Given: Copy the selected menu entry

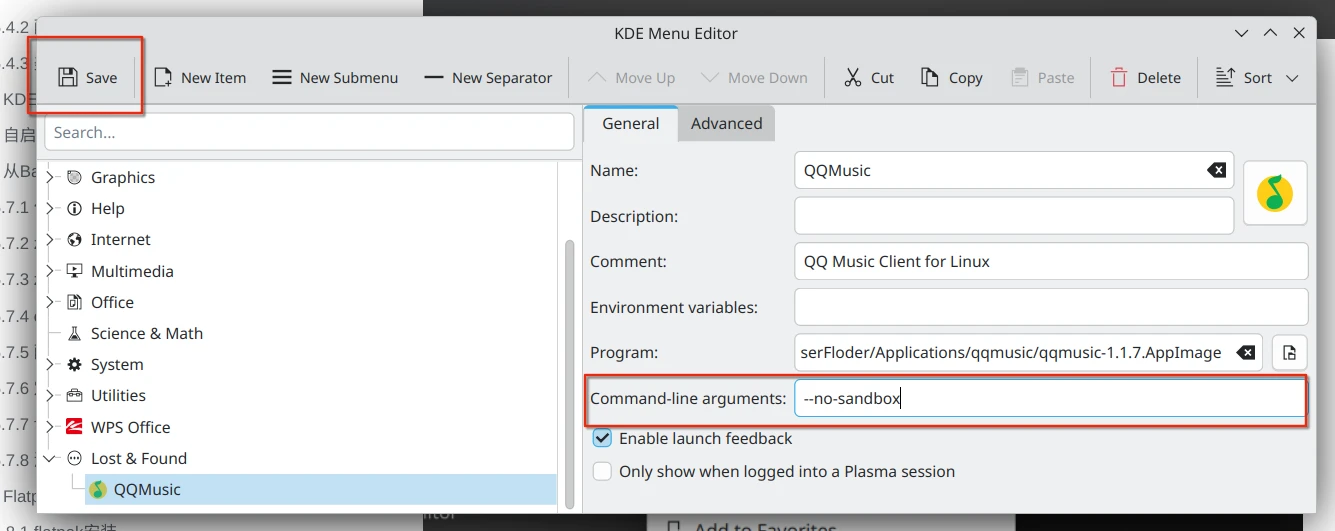Looking at the screenshot, I should coord(951,78).
